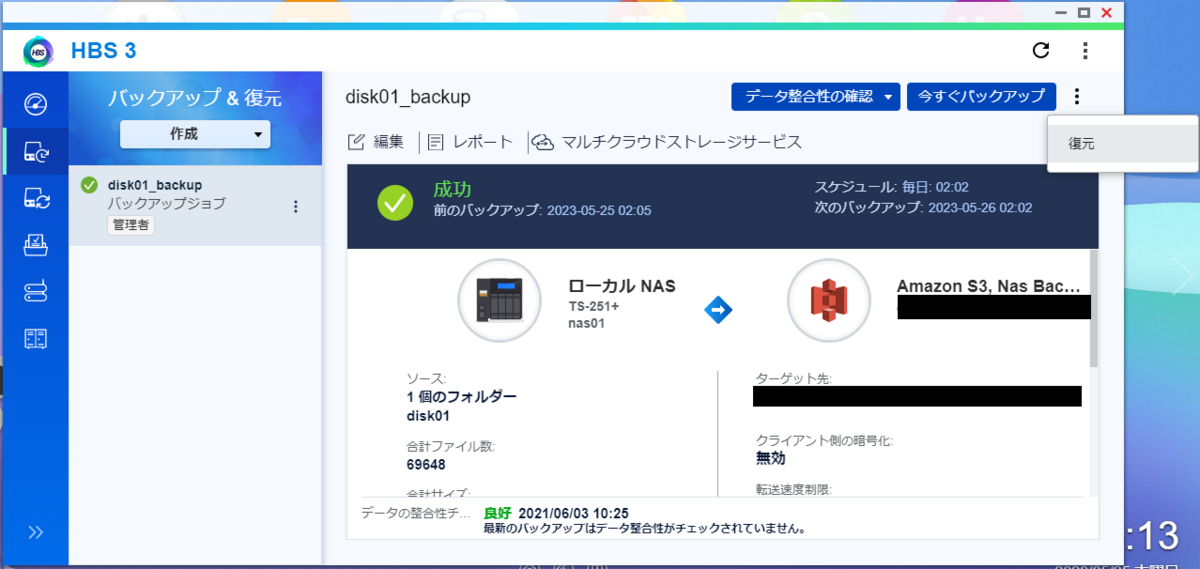The width and height of the screenshot is (1200, 569).
Task: Click the Amazon S3, Nas Bac... title
Action: (988, 286)
